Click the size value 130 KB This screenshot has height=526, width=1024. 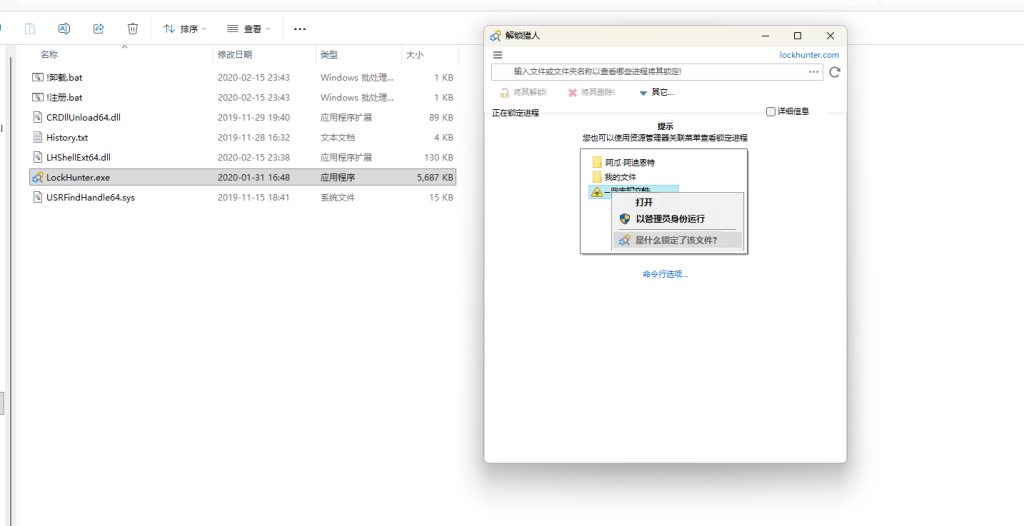438,157
